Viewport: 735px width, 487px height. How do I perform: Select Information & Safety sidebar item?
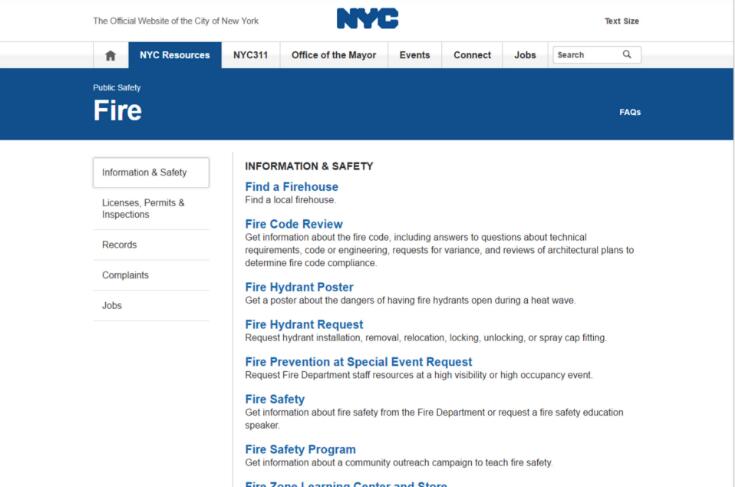coord(151,173)
